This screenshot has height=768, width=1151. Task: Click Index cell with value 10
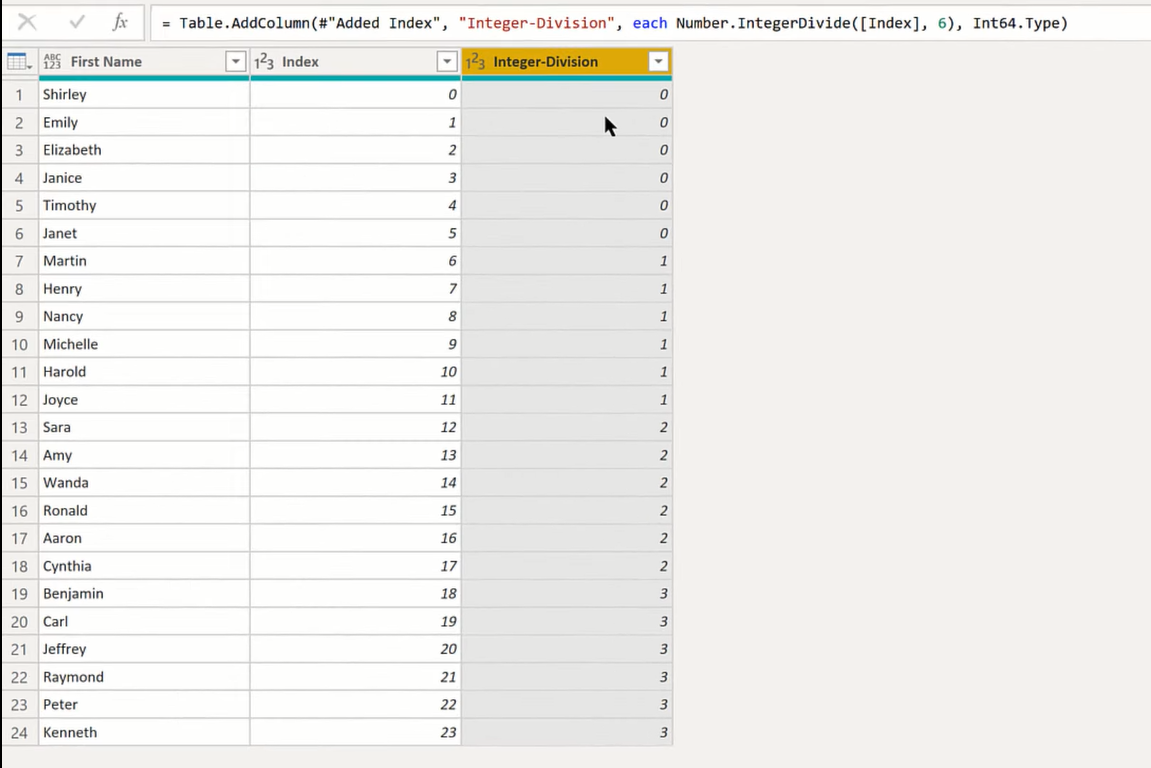pyautogui.click(x=355, y=372)
